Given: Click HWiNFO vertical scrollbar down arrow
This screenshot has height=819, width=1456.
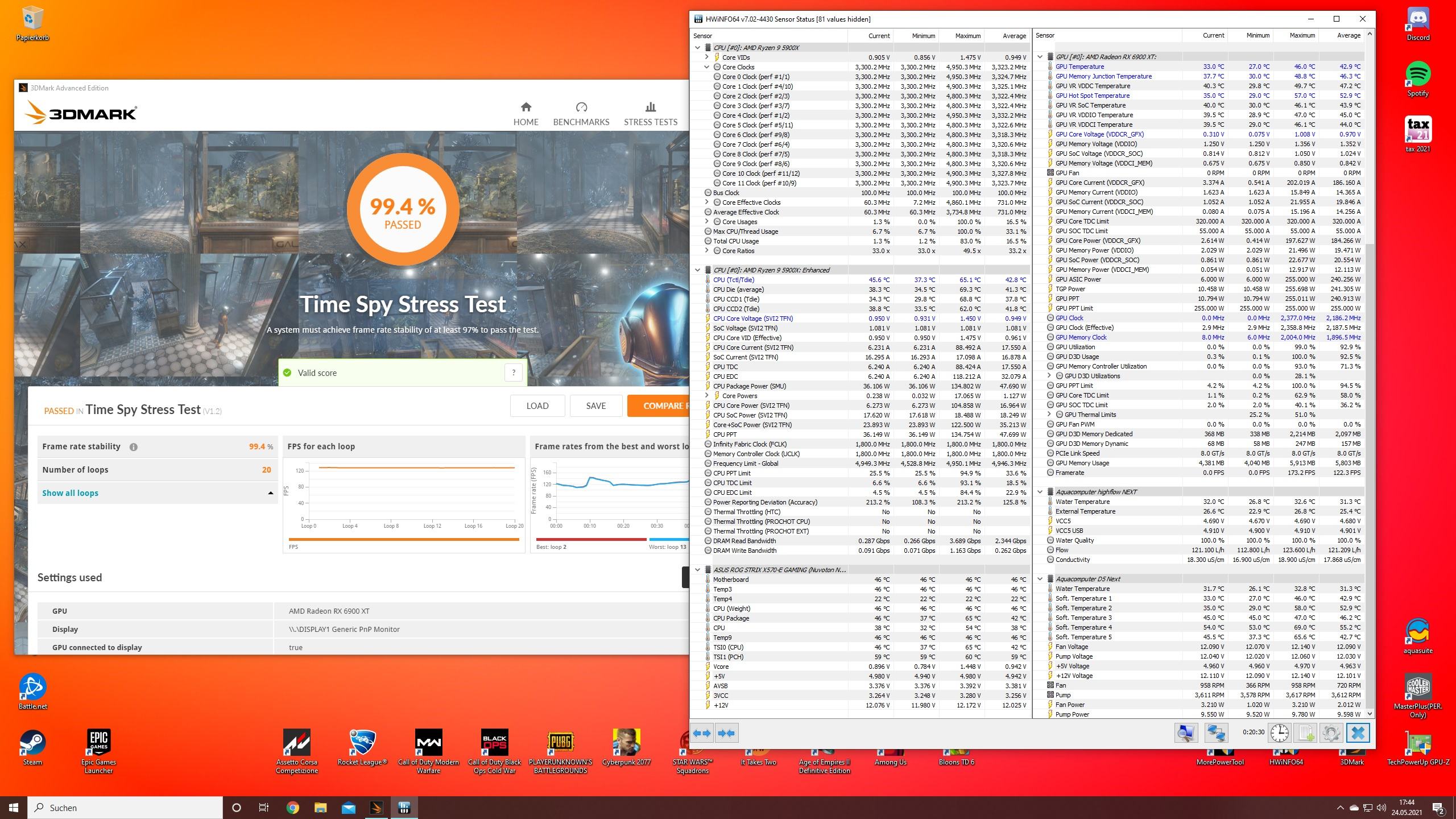Looking at the screenshot, I should pyautogui.click(x=1370, y=713).
